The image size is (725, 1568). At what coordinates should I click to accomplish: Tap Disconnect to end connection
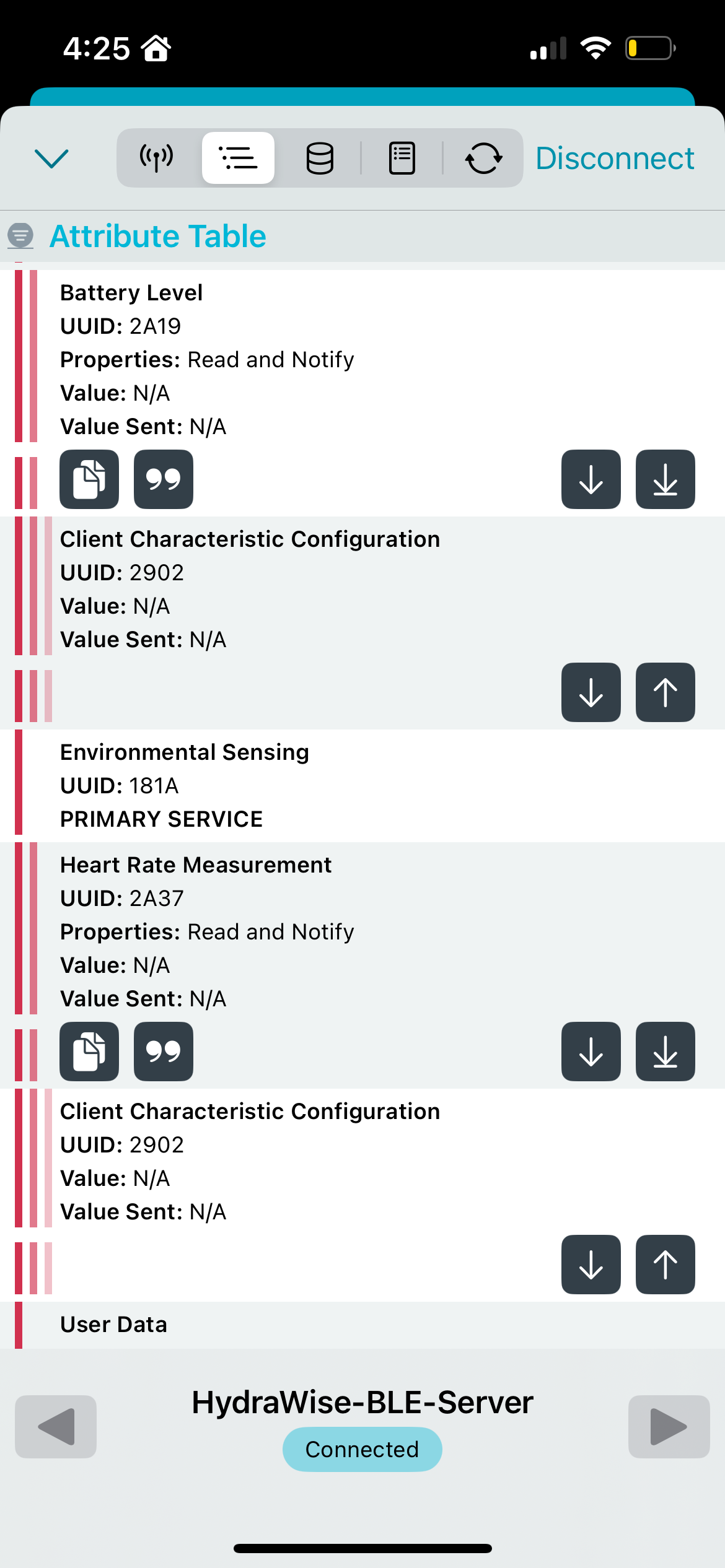pyautogui.click(x=614, y=158)
